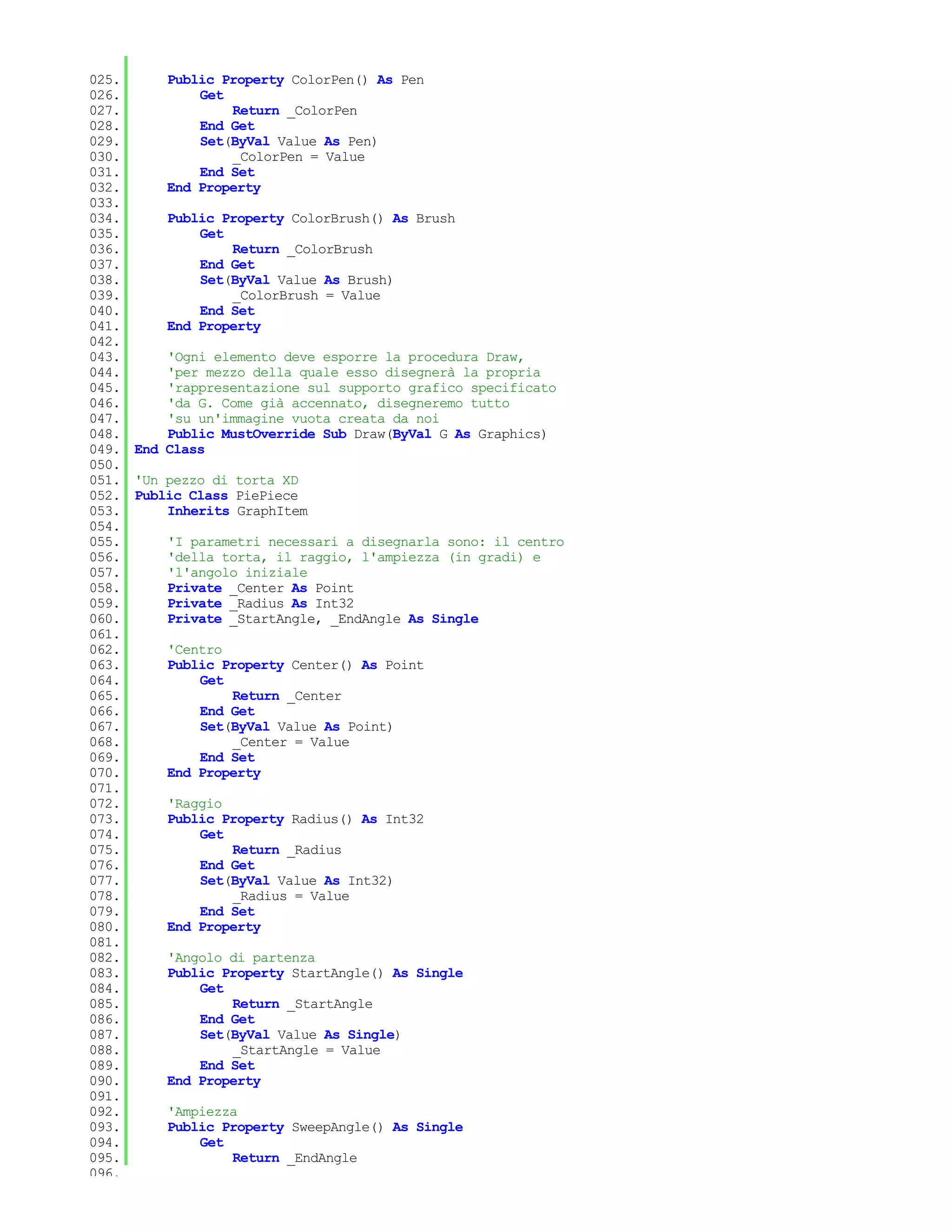Click comment ''su un'immagine vuota creata da noi'

point(303,418)
